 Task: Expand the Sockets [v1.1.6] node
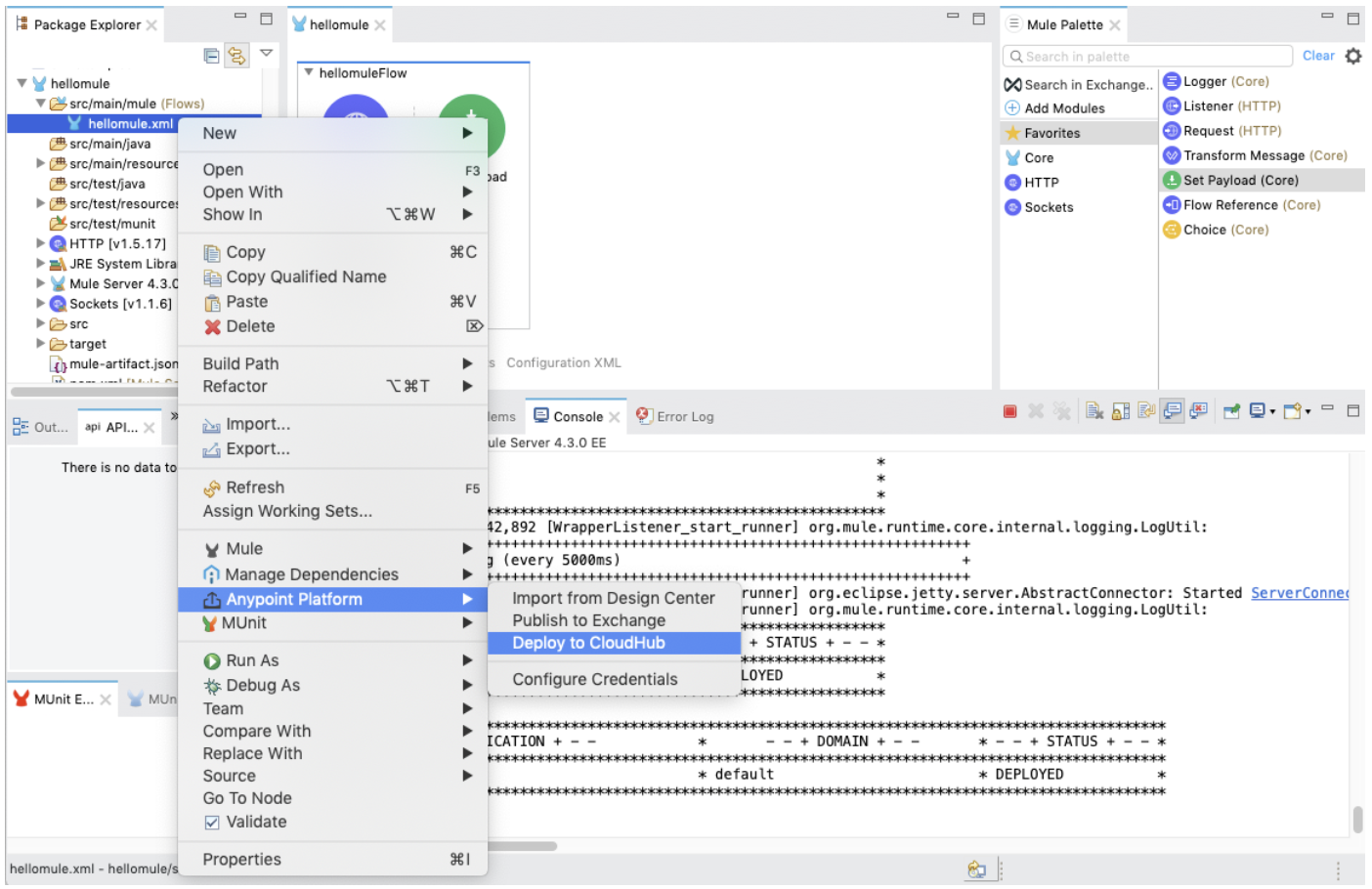[x=40, y=303]
